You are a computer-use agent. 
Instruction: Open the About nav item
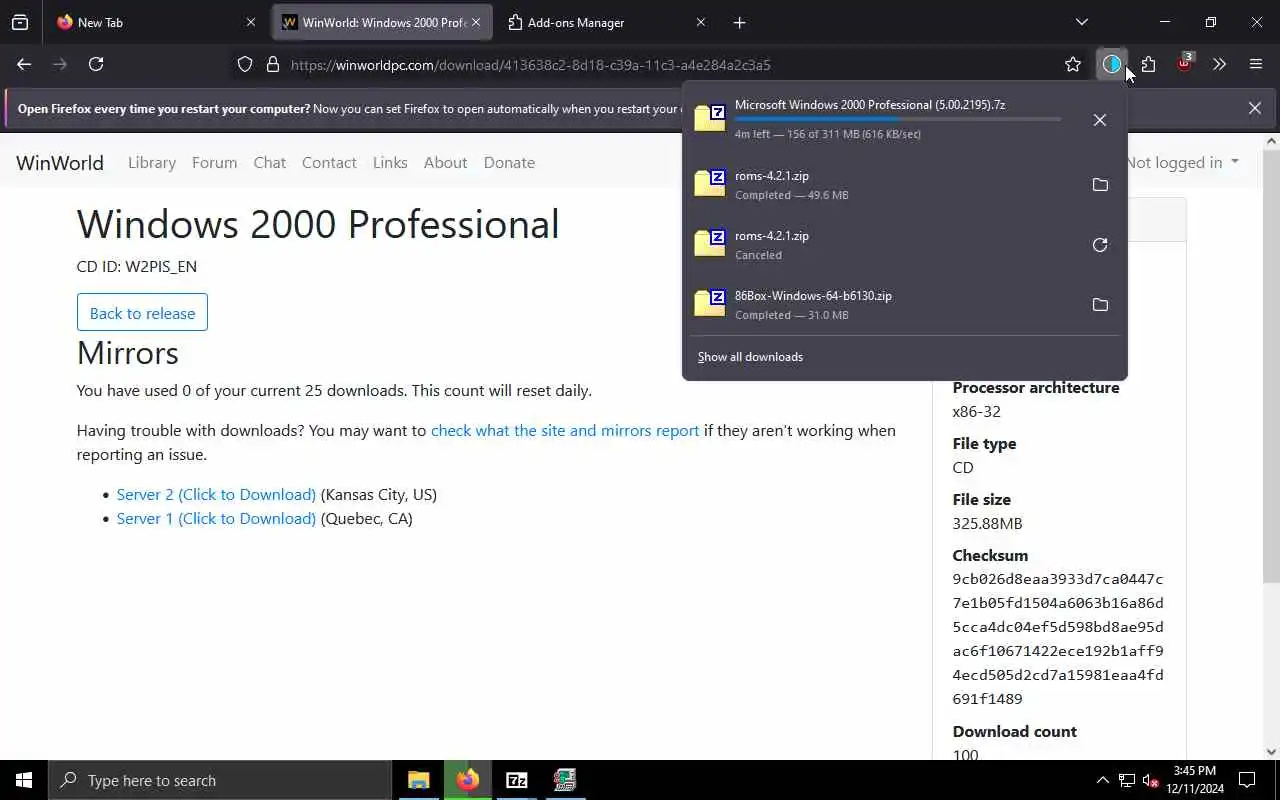pos(445,162)
